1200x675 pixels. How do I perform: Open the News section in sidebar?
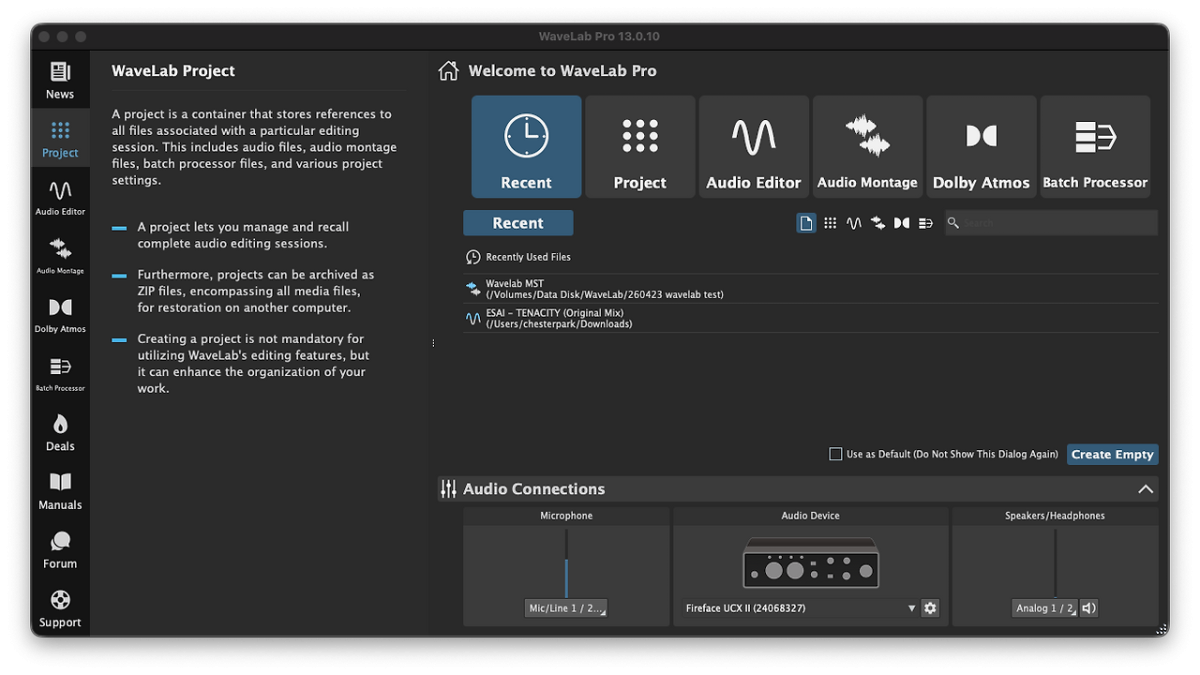(x=60, y=80)
